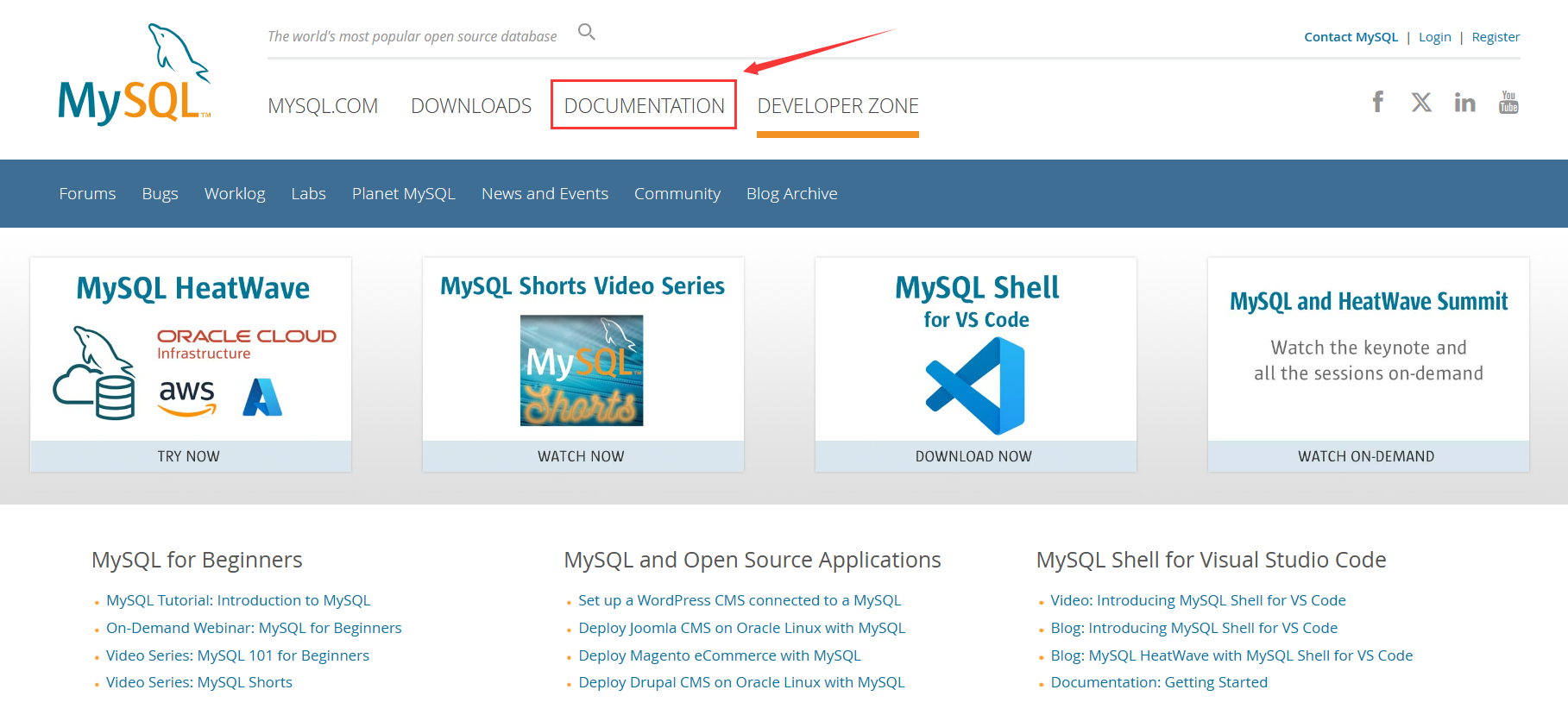Screen dimensions: 1568x721
Task: Open Blog: MySQL HeatWave with MySQL Shell link
Action: (x=1231, y=655)
